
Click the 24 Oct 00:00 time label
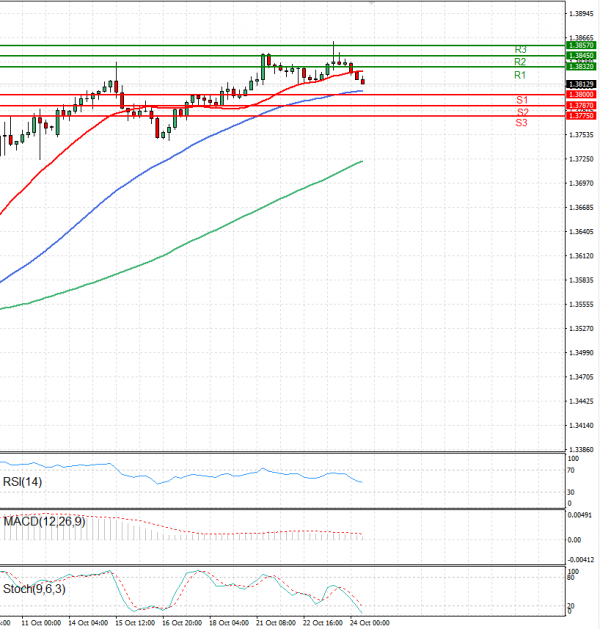coord(370,623)
